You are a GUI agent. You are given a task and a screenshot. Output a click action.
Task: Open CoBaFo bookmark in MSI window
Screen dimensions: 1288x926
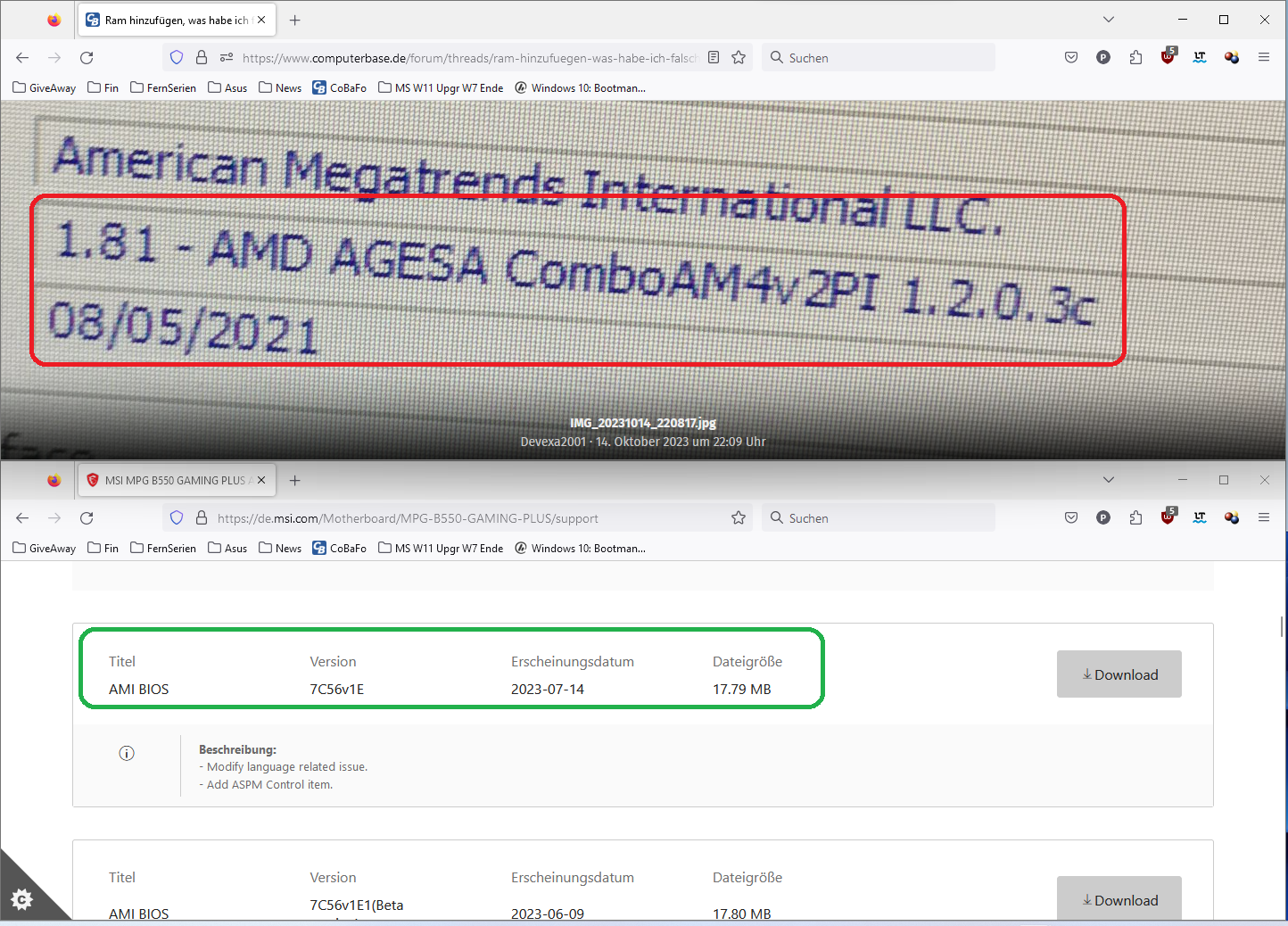[x=340, y=549]
